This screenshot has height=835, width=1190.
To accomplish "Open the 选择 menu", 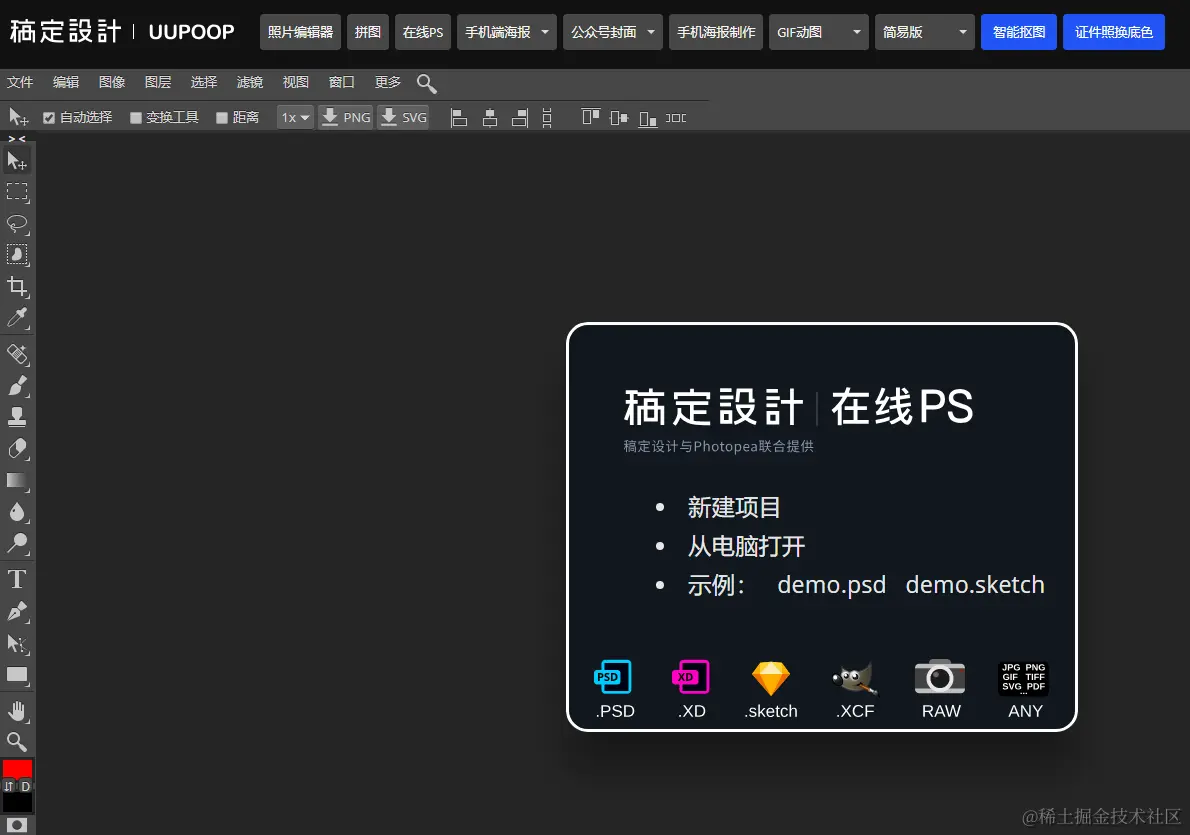I will pos(203,82).
